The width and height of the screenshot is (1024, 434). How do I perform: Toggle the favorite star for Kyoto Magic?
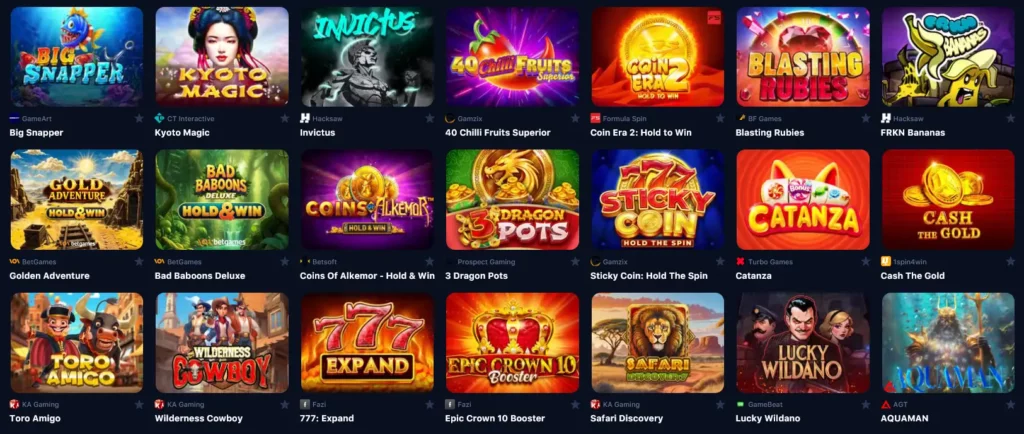284,119
